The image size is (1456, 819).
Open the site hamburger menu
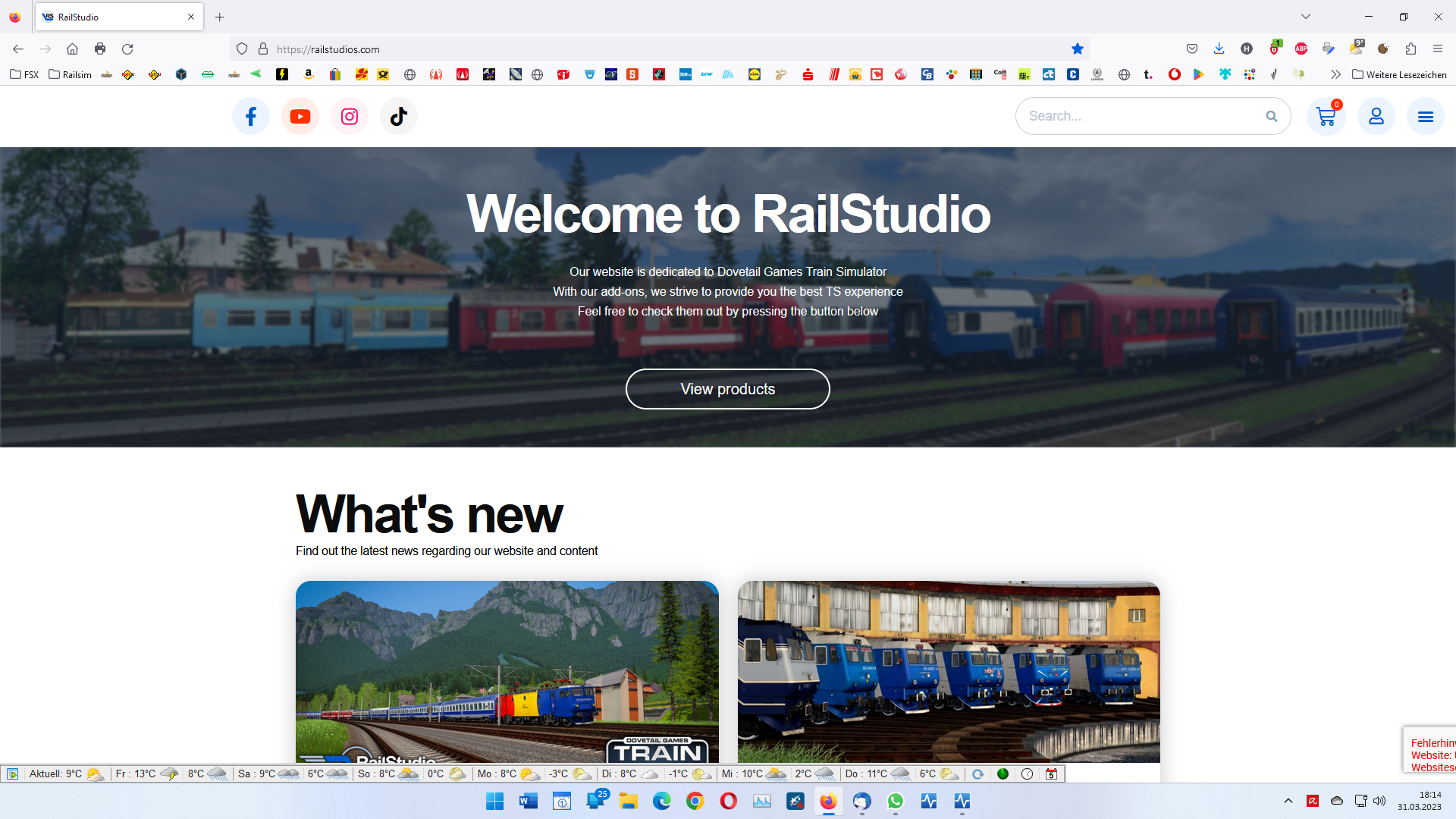point(1425,116)
